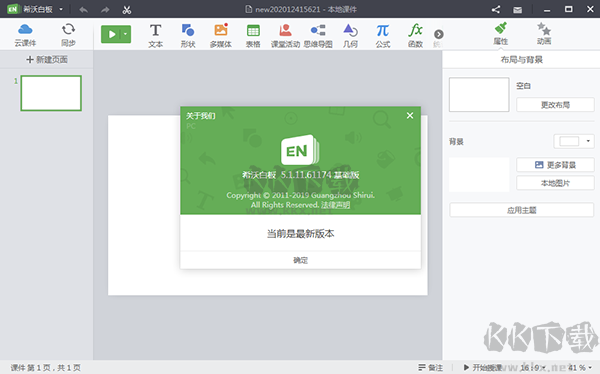
Task: Click the EN app logo in title bar
Action: point(13,9)
